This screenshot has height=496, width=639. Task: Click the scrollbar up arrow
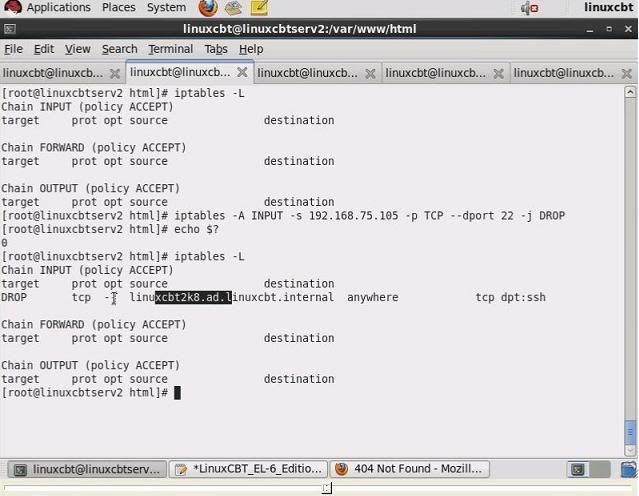click(x=630, y=92)
